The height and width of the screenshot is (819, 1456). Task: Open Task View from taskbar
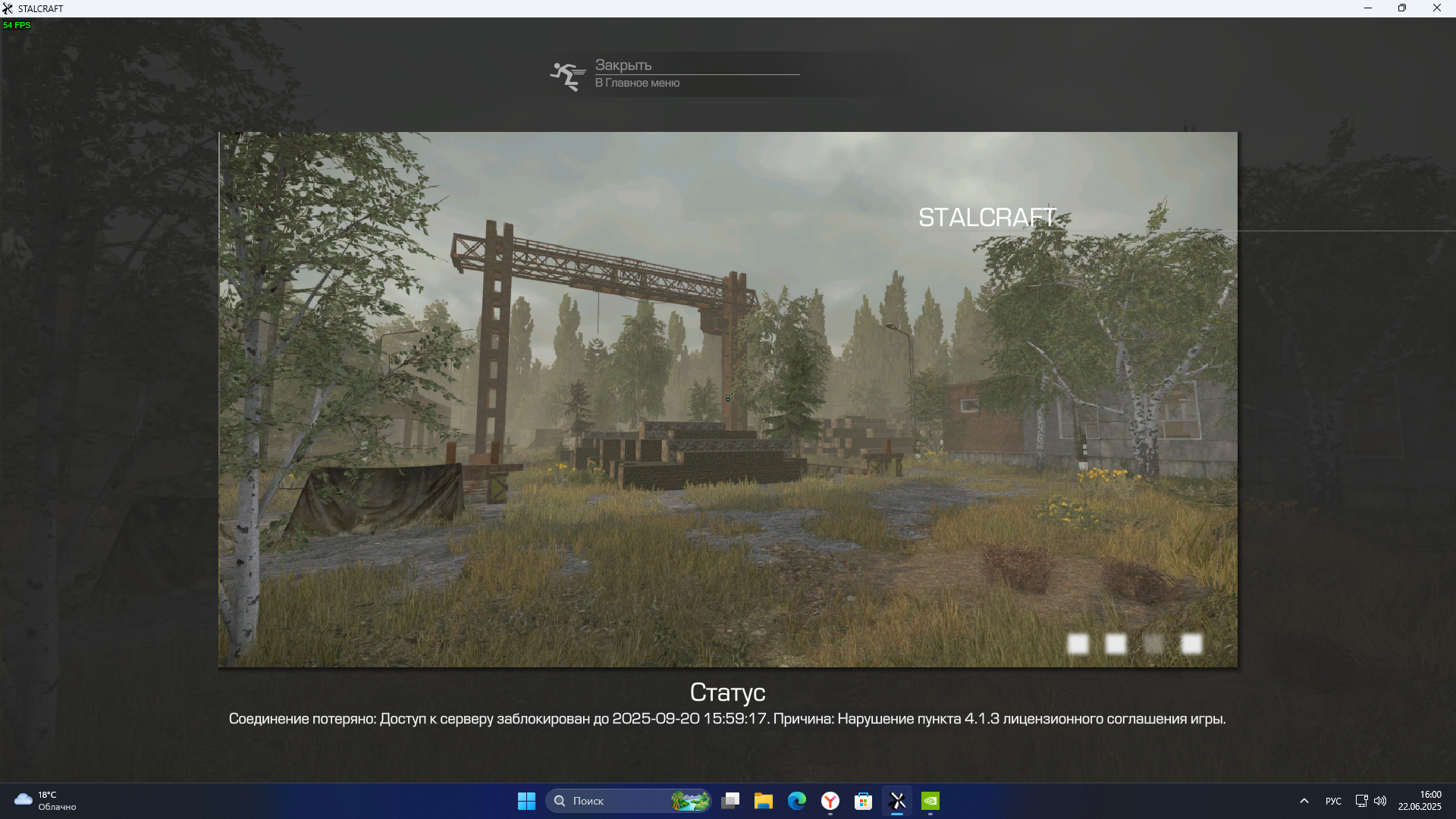tap(730, 801)
